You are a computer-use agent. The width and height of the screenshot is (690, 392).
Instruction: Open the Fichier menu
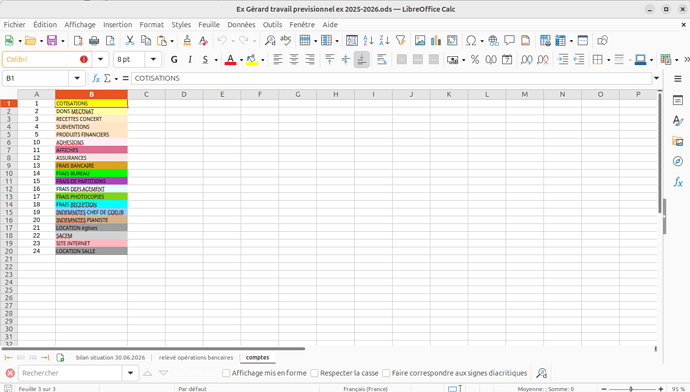point(15,25)
